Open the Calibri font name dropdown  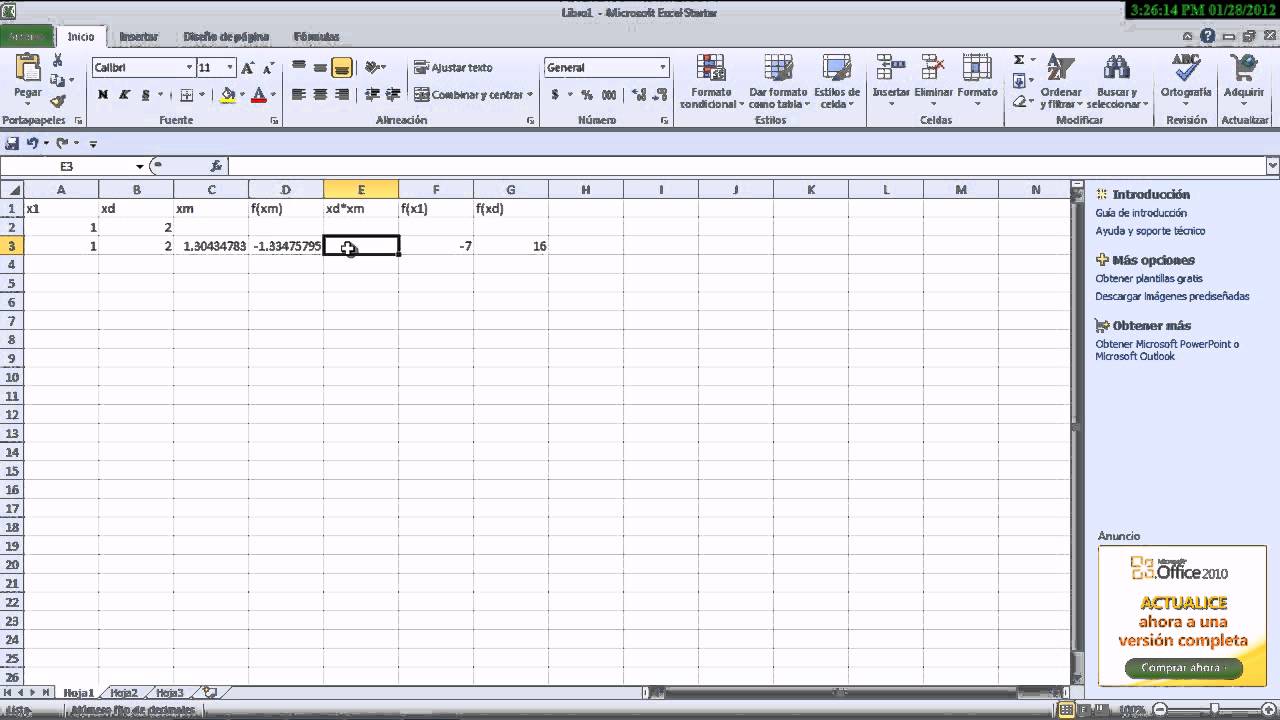(x=189, y=68)
